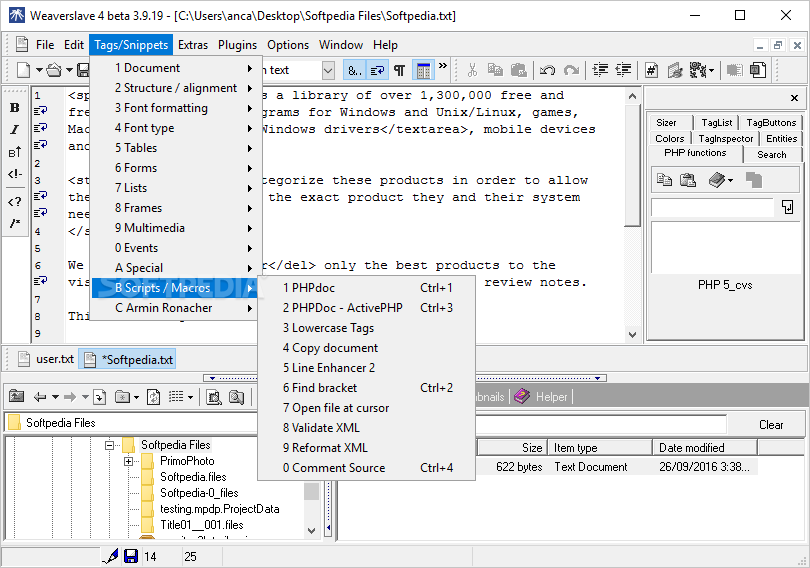Viewport: 810px width, 568px height.
Task: Click the HTML comment sidebar icon
Action: click(x=14, y=174)
